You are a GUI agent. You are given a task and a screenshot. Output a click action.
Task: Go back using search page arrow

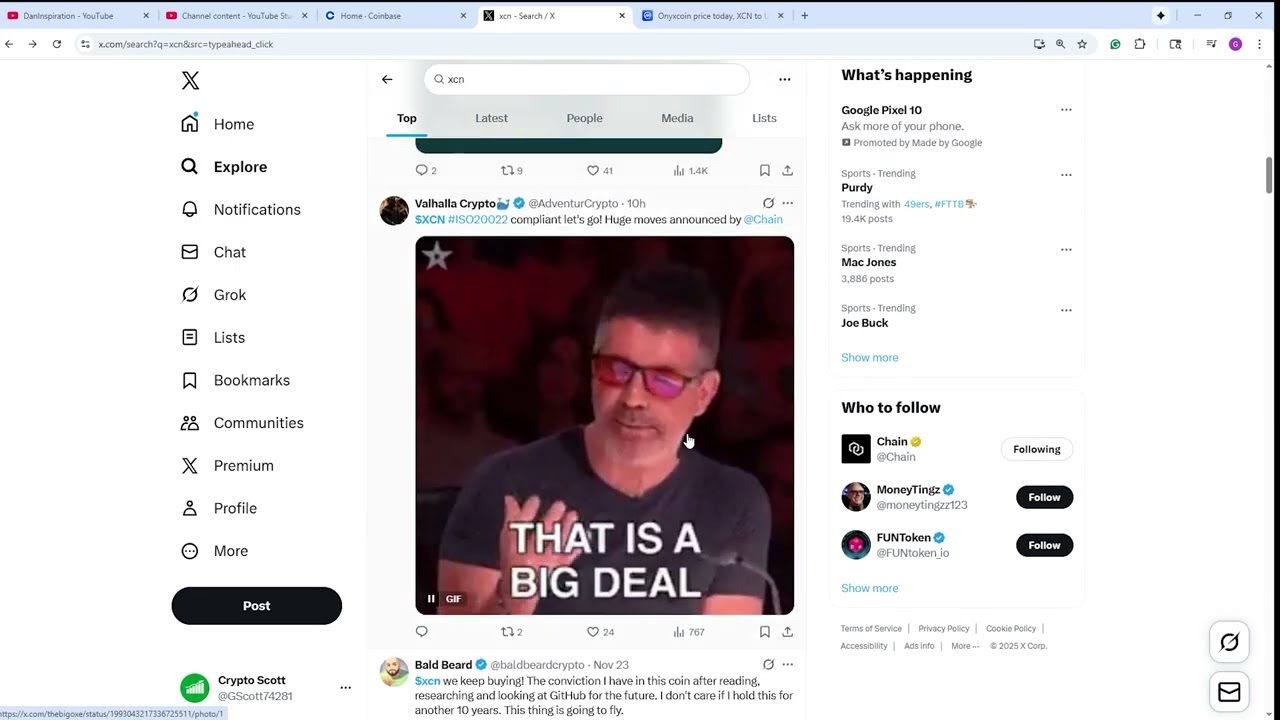pyautogui.click(x=387, y=79)
